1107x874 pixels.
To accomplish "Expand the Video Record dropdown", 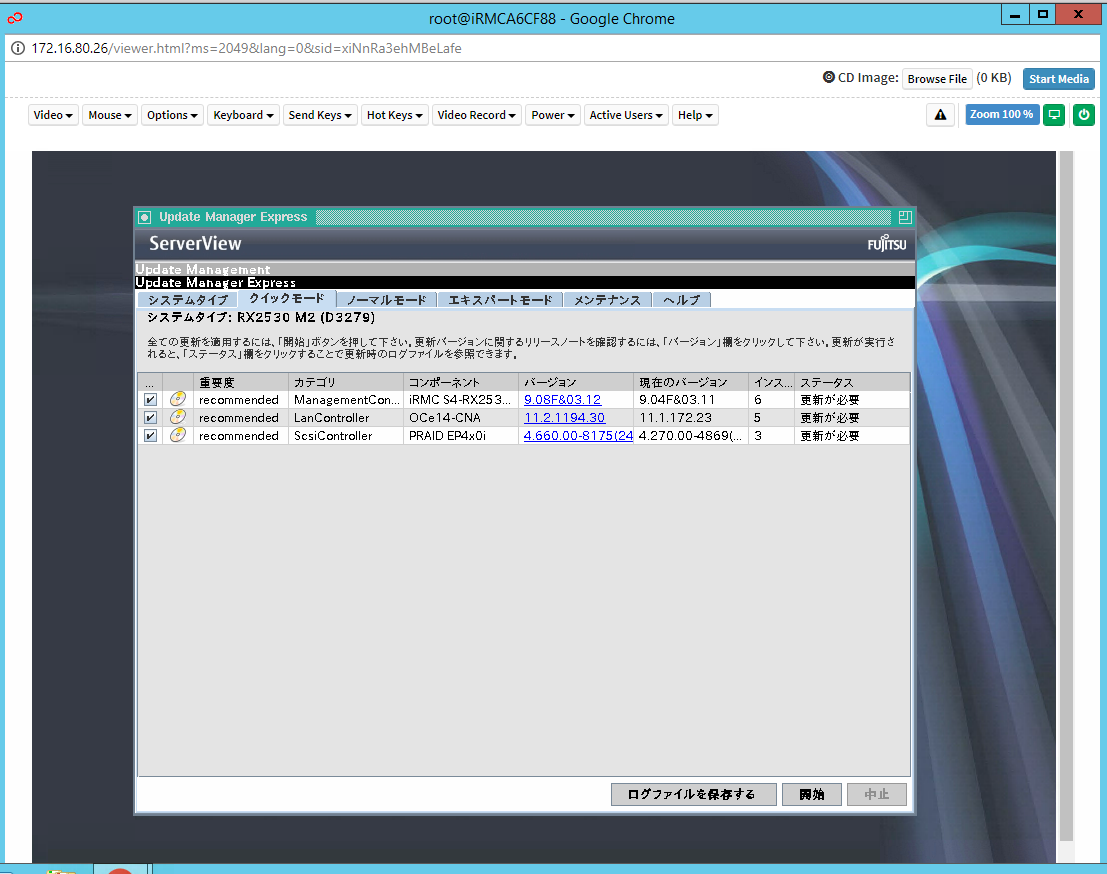I will pos(477,115).
